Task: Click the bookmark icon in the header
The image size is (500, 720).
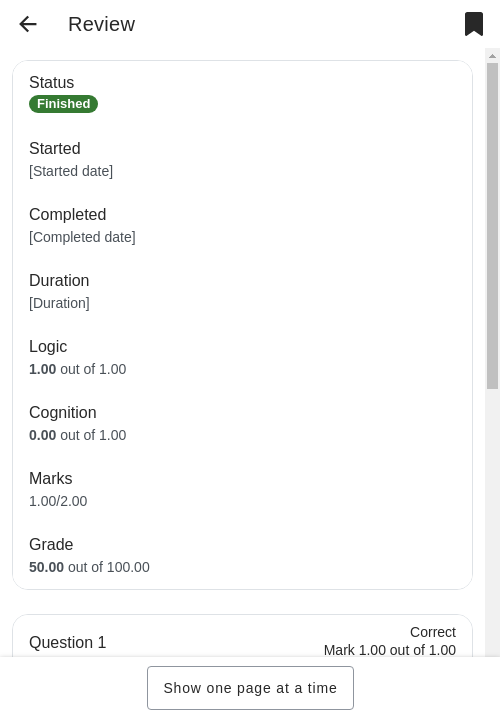Action: pyautogui.click(x=474, y=24)
